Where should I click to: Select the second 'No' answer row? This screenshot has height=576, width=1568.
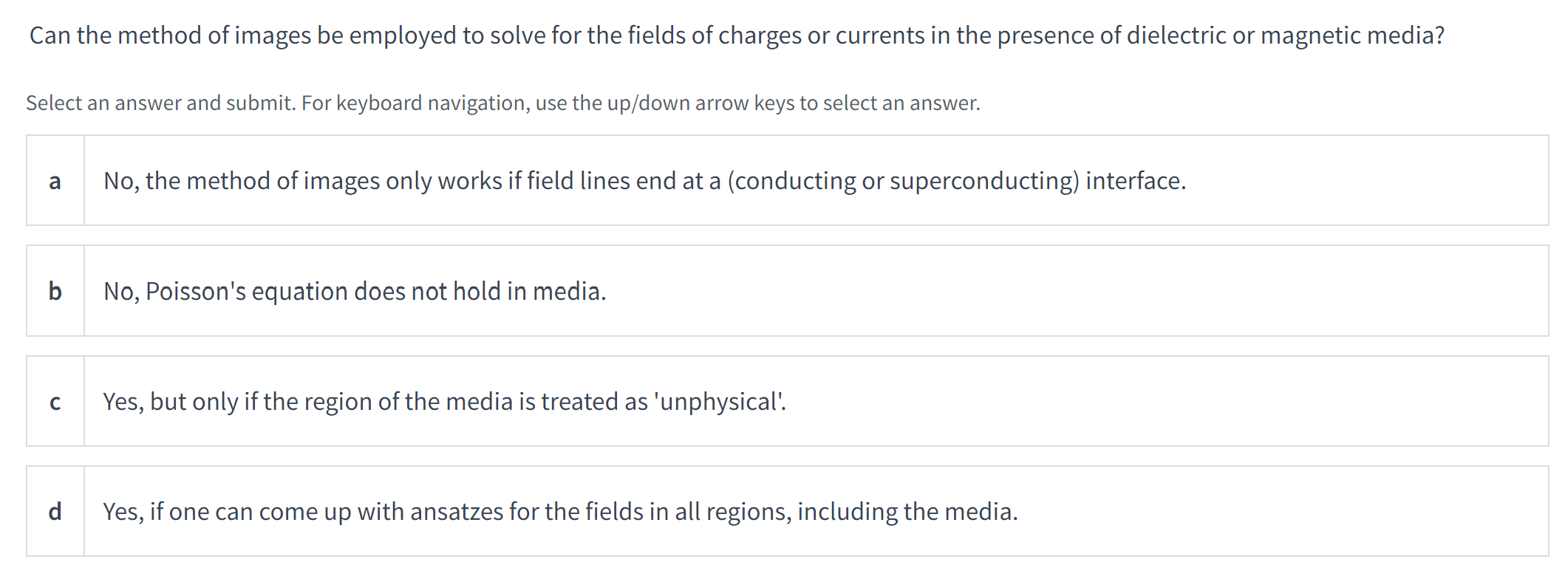click(739, 290)
